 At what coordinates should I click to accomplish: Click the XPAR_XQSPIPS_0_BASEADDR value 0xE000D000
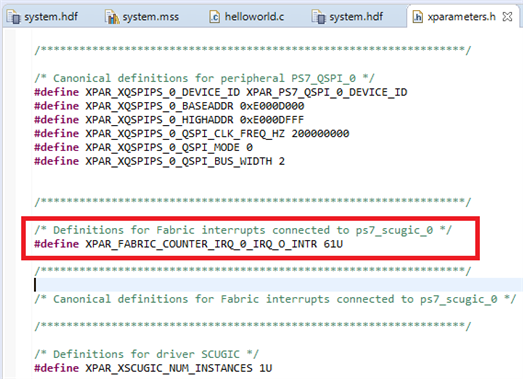[272, 106]
